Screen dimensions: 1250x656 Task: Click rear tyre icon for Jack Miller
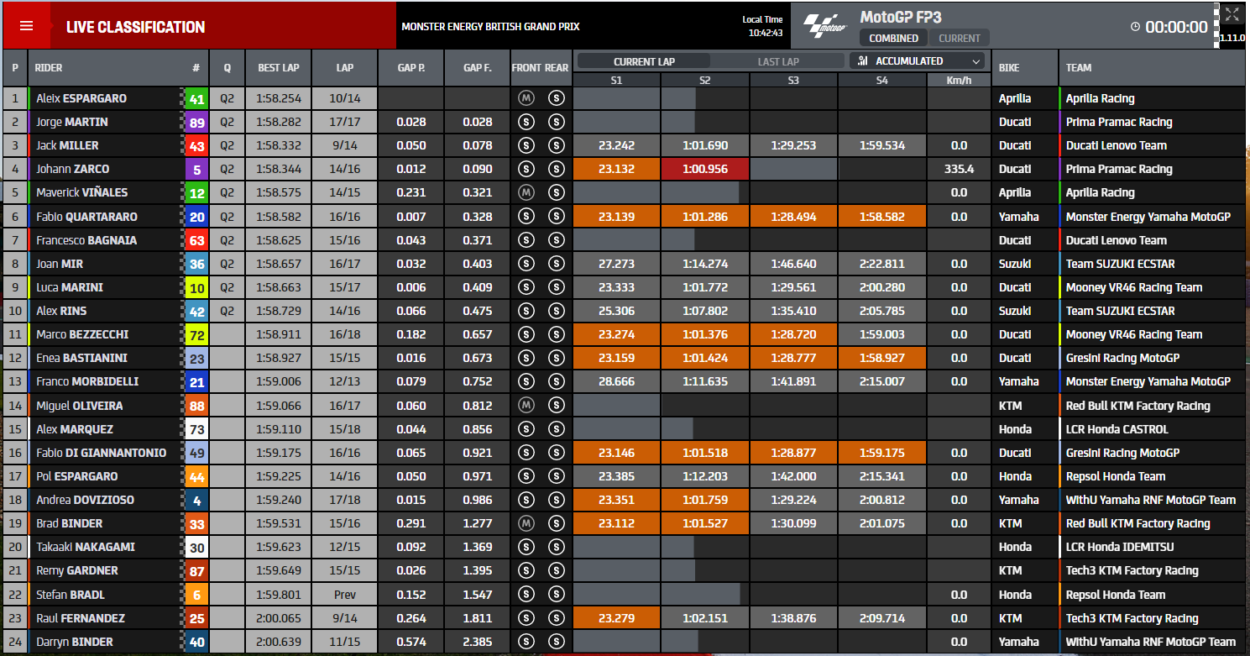[556, 145]
